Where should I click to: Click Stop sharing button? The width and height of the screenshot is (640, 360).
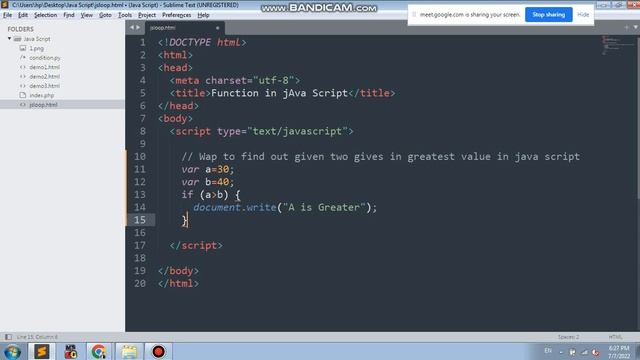pyautogui.click(x=548, y=15)
